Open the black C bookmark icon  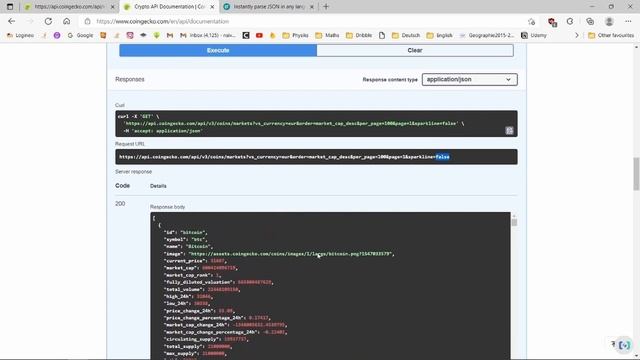tap(246, 36)
